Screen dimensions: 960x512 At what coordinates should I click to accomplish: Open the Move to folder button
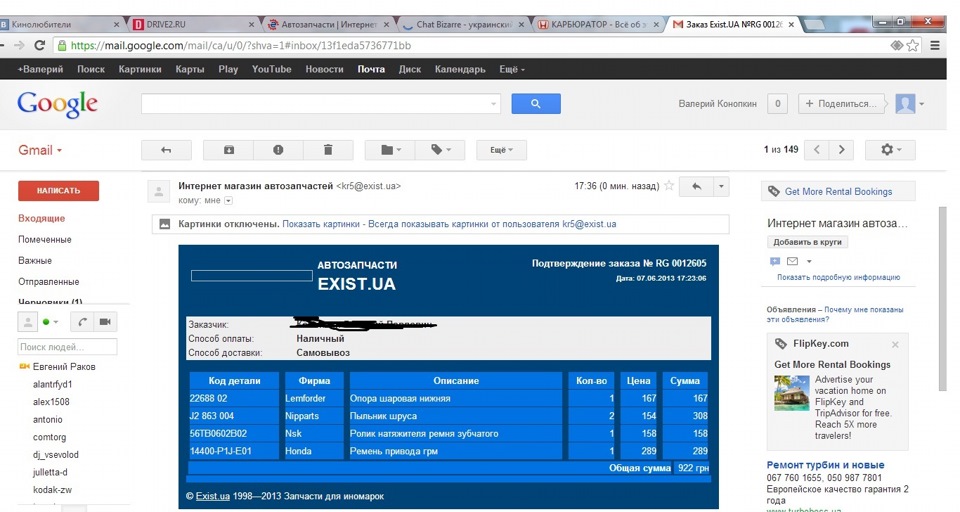coord(390,150)
